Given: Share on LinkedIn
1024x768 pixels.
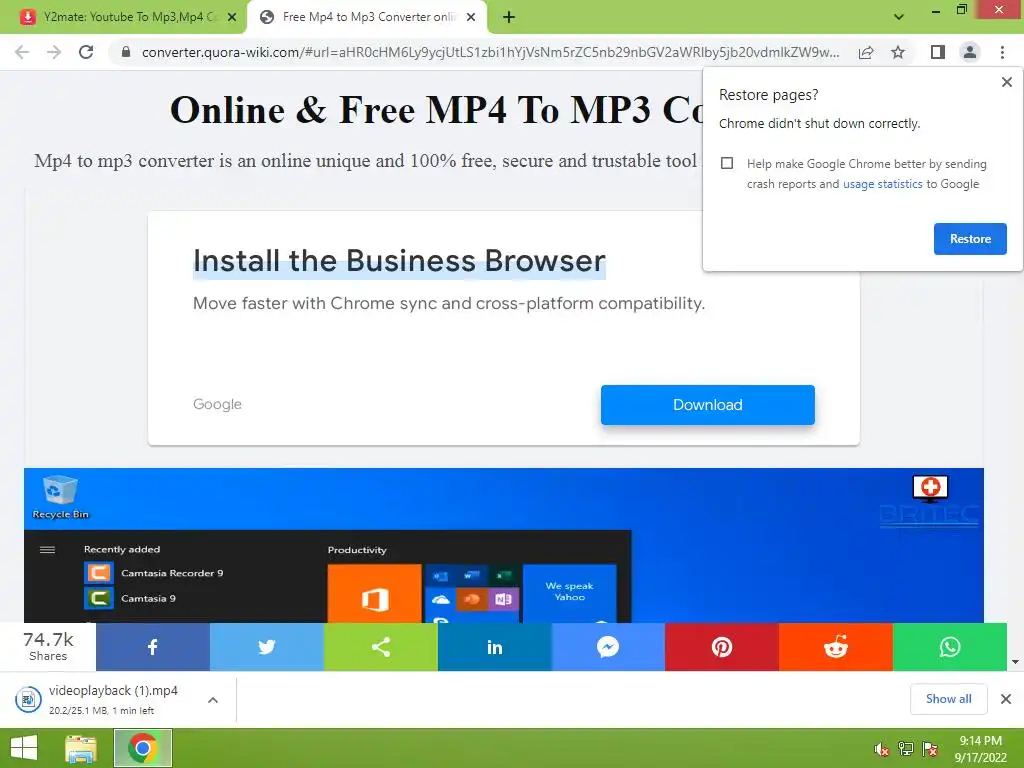Looking at the screenshot, I should click(x=494, y=647).
